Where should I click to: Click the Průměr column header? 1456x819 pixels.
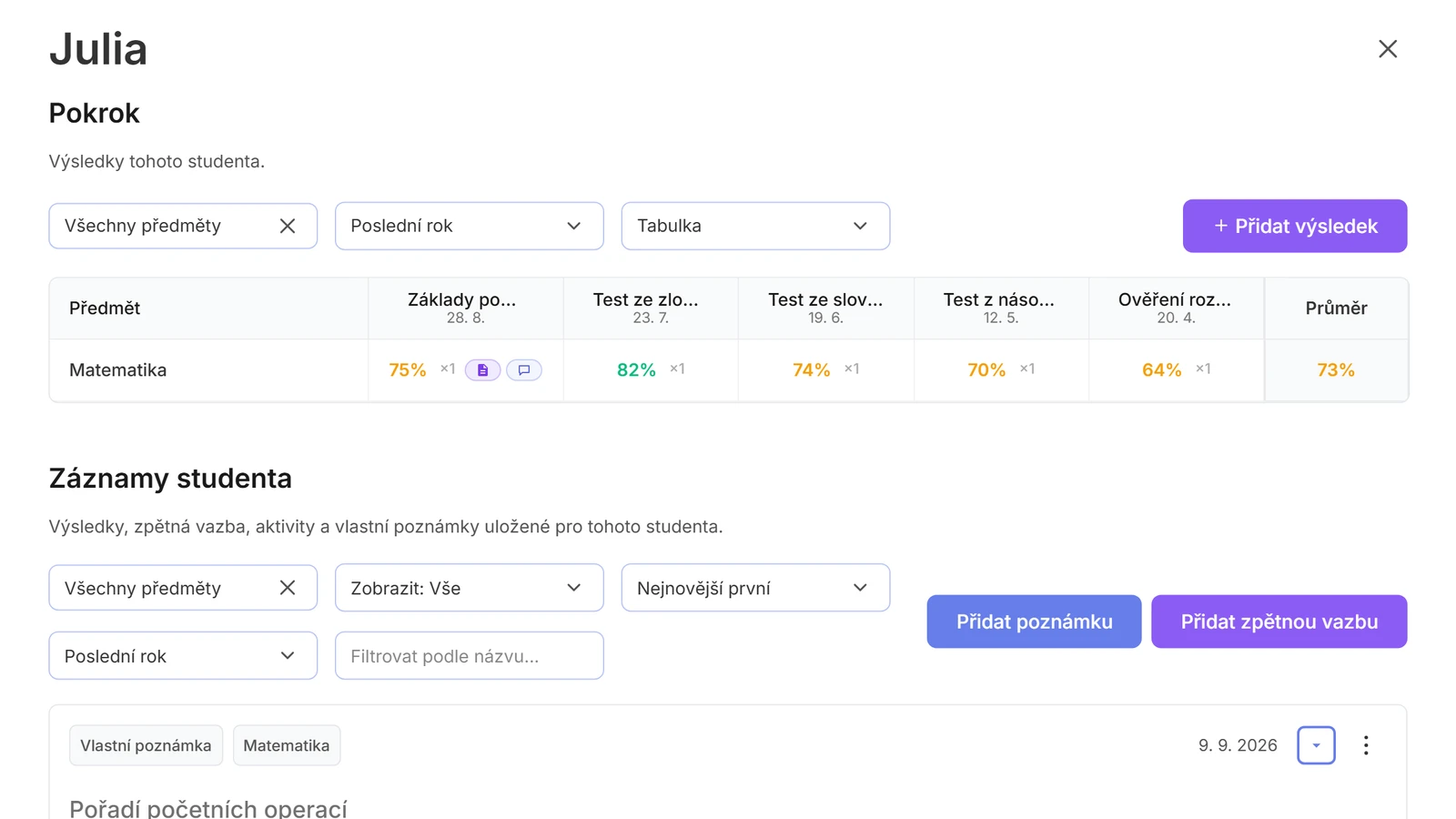[x=1336, y=308]
